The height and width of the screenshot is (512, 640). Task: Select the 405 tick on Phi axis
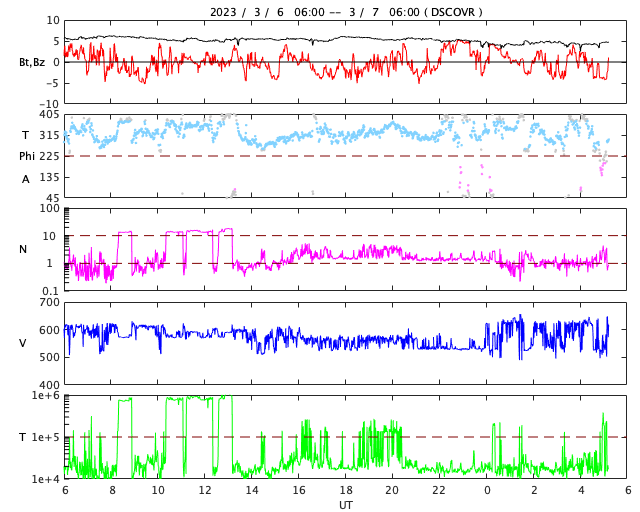(x=51, y=115)
